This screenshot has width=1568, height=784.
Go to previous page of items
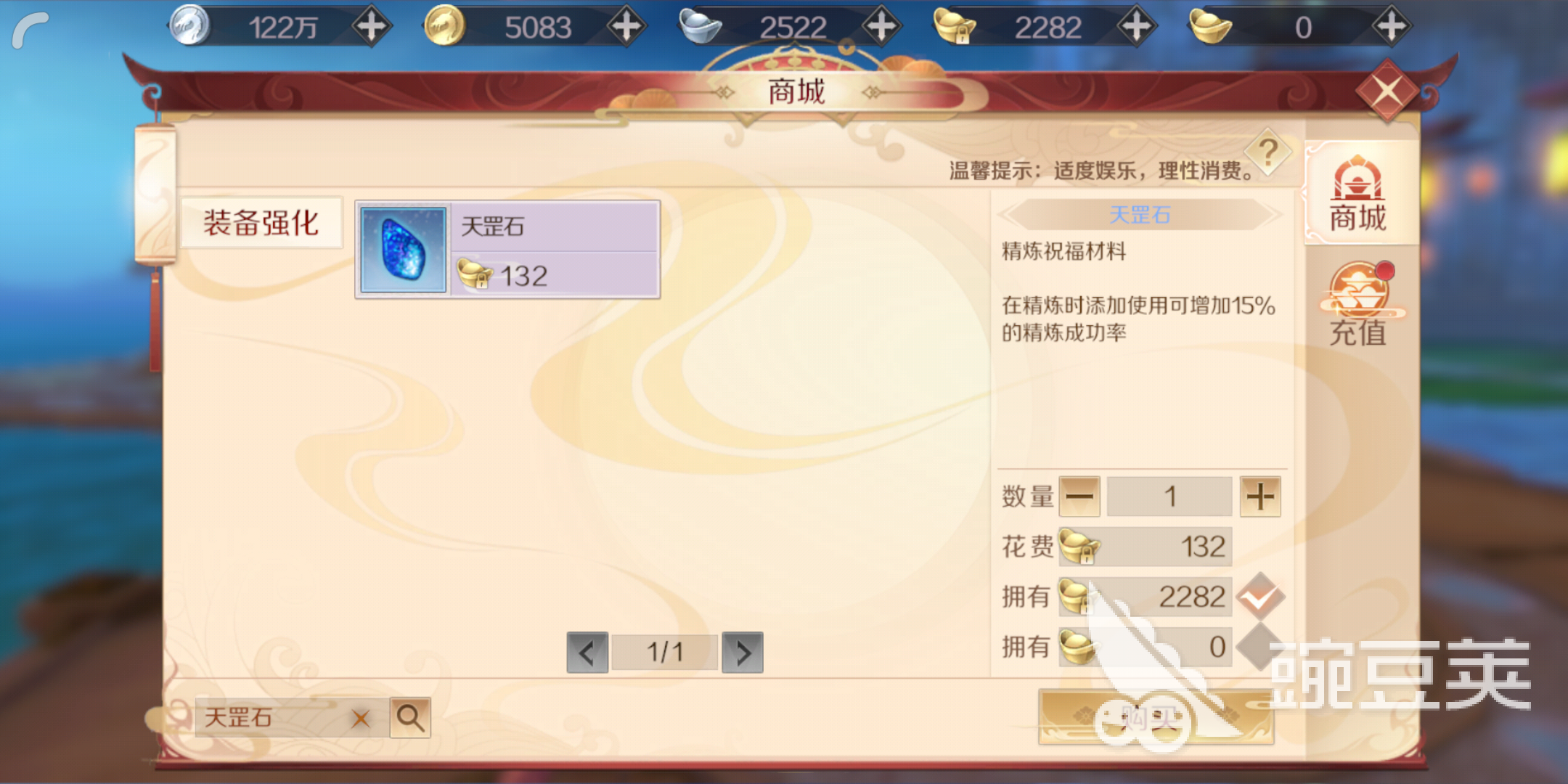pos(587,653)
